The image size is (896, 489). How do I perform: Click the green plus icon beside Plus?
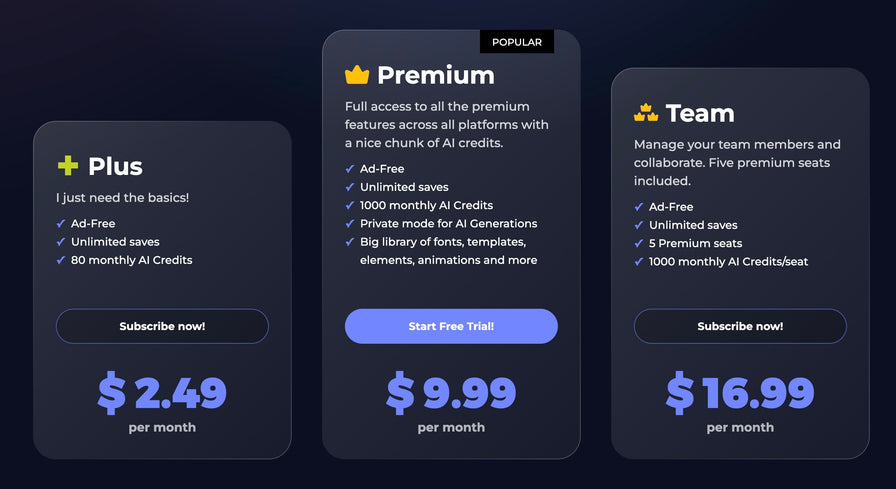pyautogui.click(x=67, y=166)
